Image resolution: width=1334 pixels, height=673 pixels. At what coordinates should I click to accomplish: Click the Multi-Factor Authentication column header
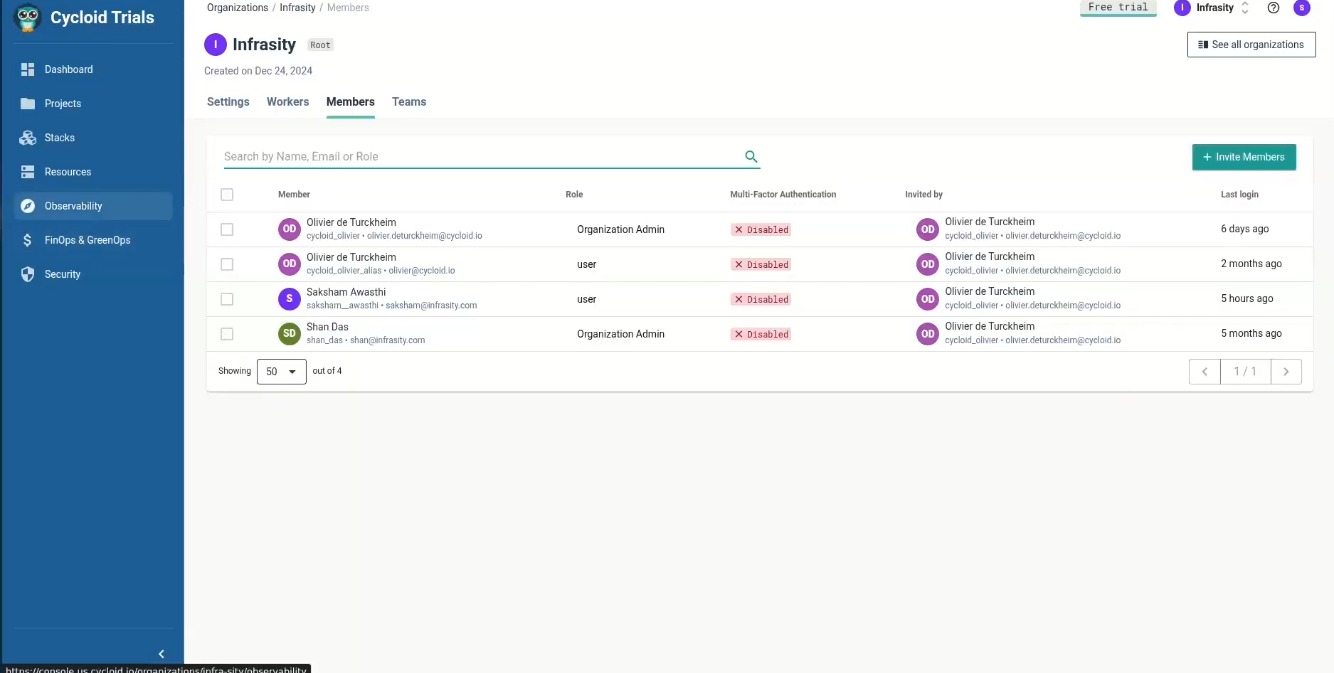point(783,195)
